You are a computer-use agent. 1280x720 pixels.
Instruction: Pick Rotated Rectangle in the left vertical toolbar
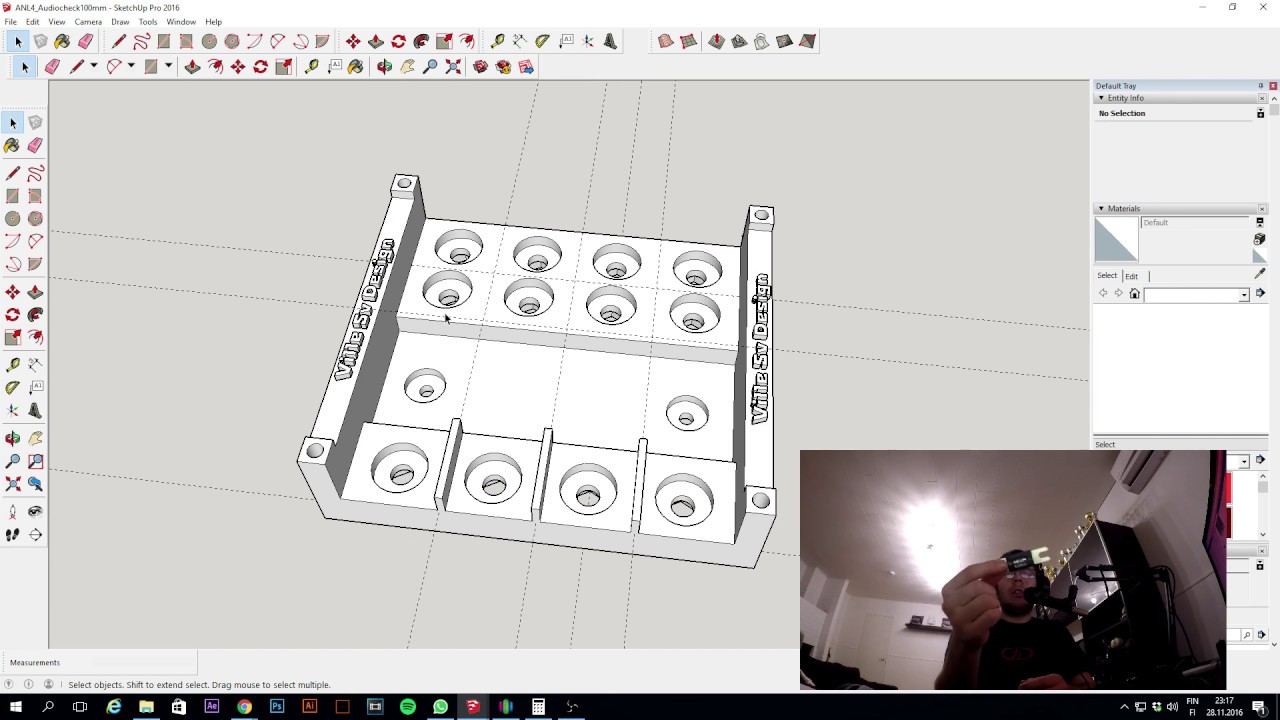(x=35, y=196)
